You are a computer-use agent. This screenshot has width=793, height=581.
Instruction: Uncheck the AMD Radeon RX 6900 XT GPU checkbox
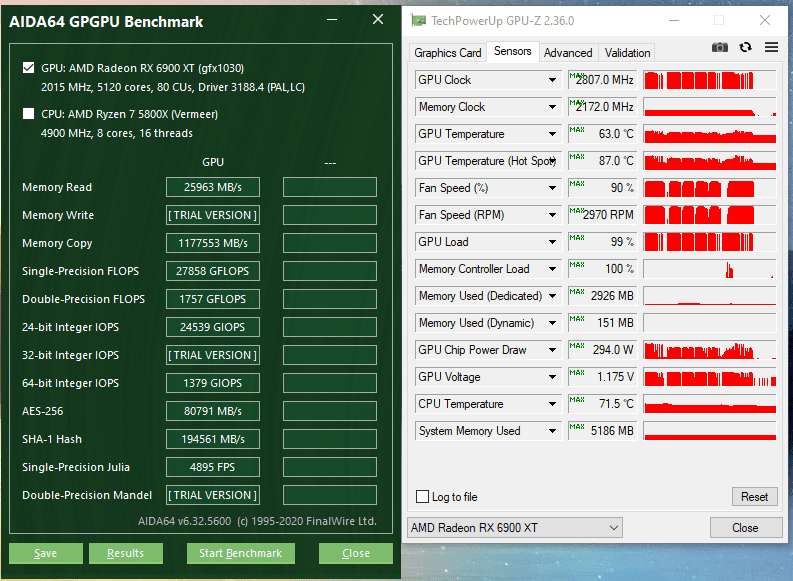click(x=29, y=68)
